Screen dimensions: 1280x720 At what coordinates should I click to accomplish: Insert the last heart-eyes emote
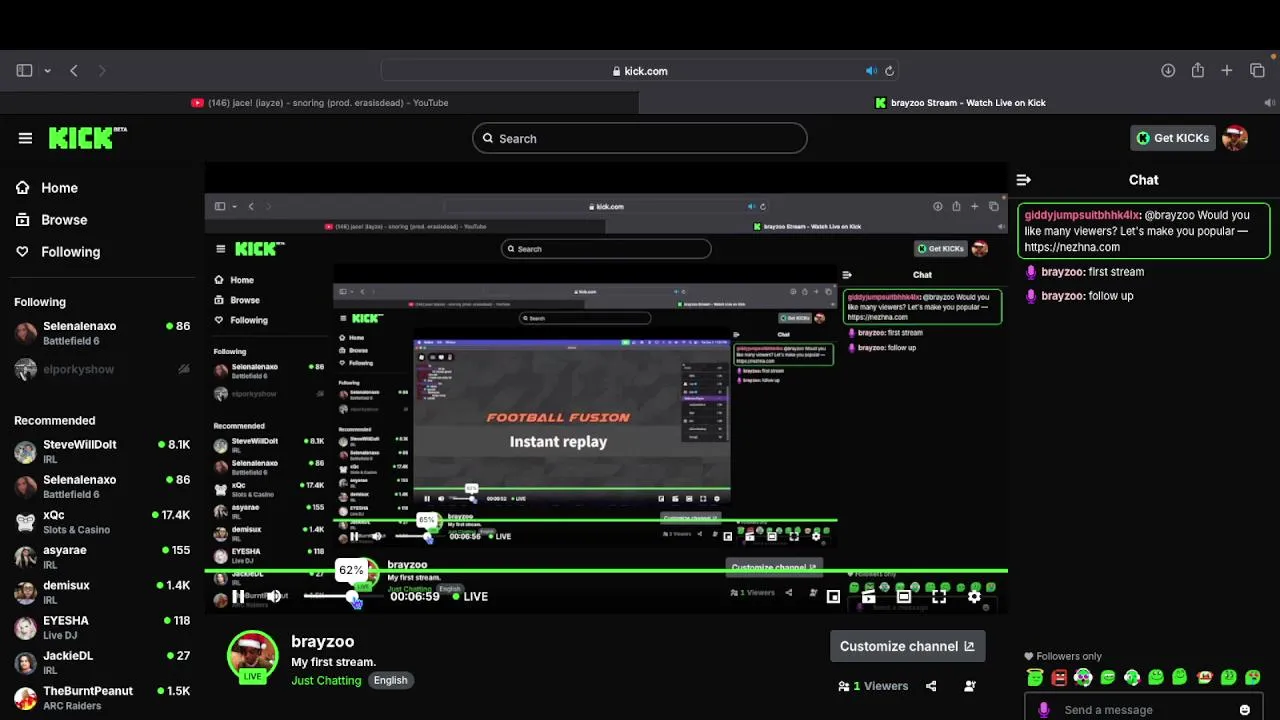pos(1253,677)
